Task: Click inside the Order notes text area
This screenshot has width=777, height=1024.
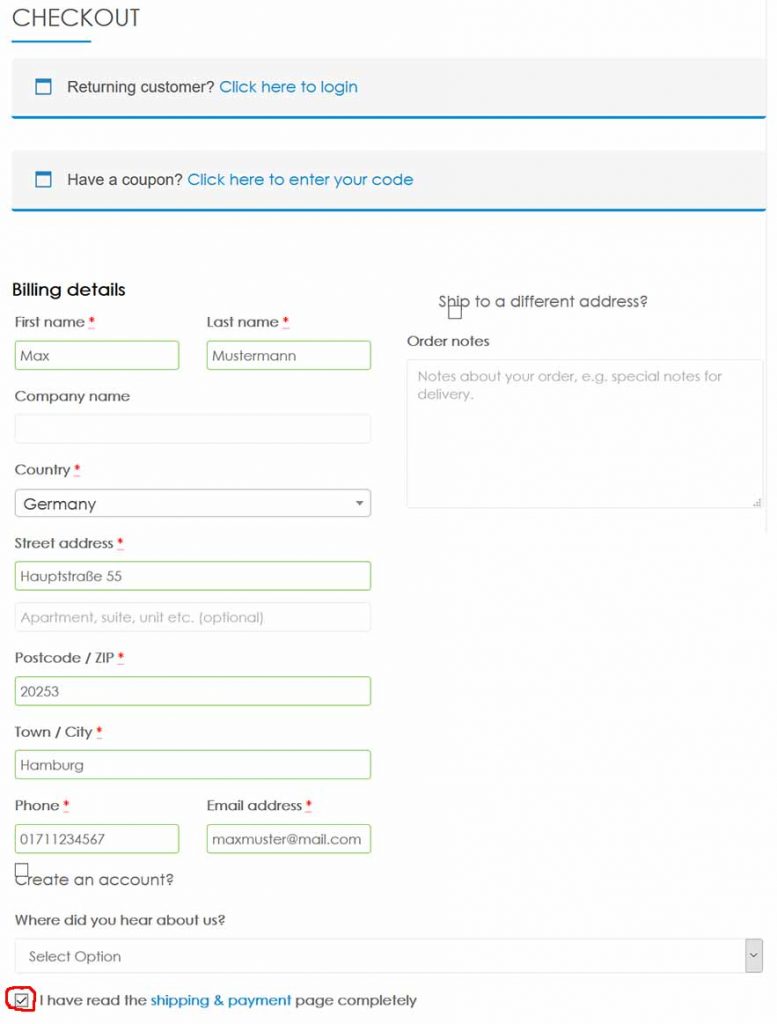Action: tap(584, 434)
